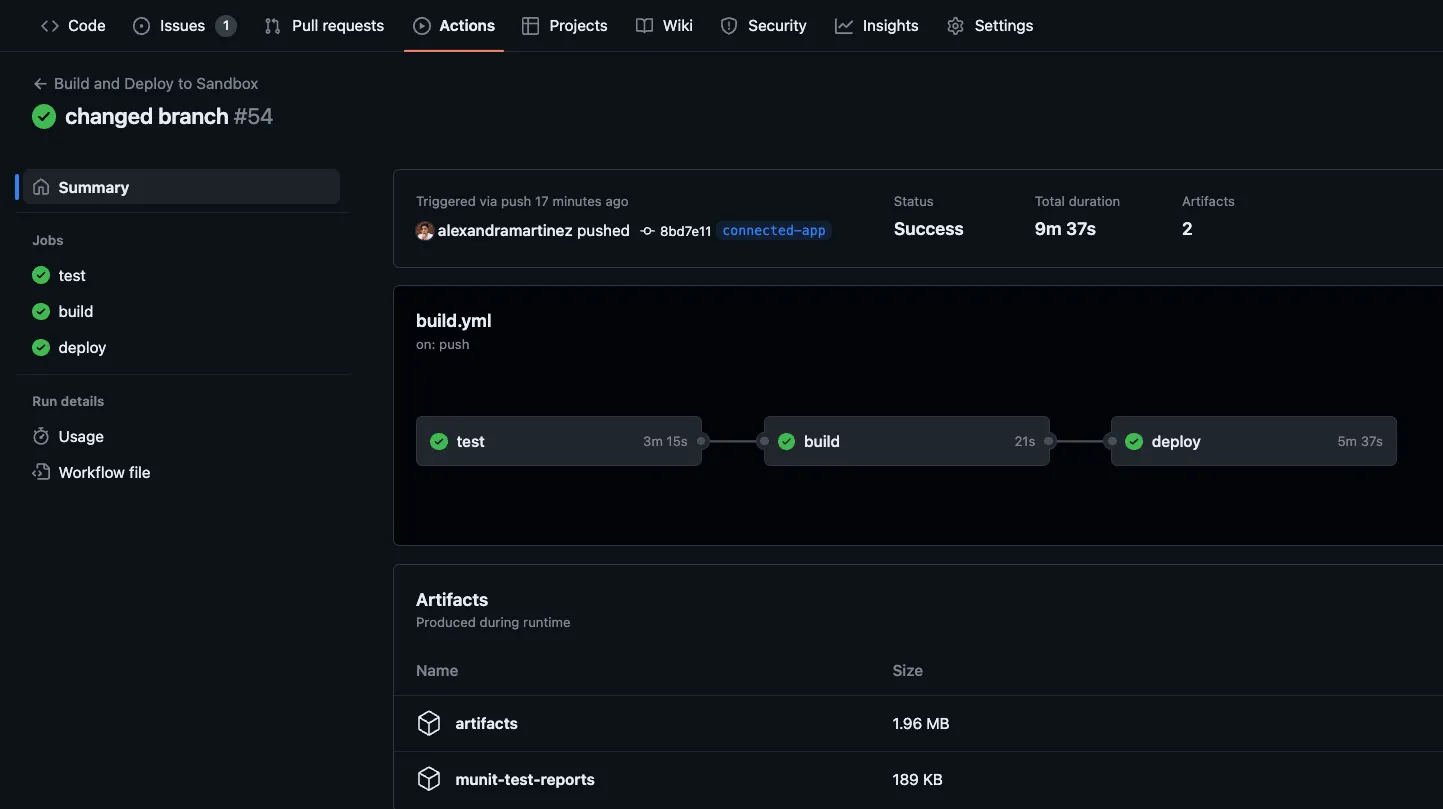Click the Code brackets icon
The height and width of the screenshot is (809, 1443).
tap(50, 26)
